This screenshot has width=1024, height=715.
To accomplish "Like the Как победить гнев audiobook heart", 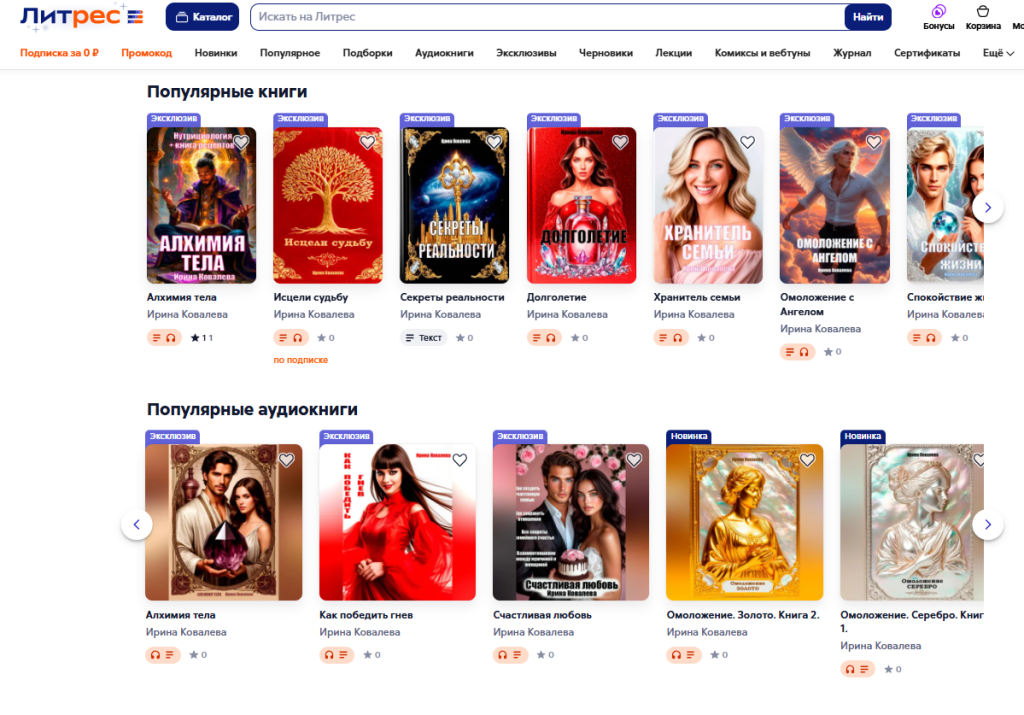I will coord(460,460).
